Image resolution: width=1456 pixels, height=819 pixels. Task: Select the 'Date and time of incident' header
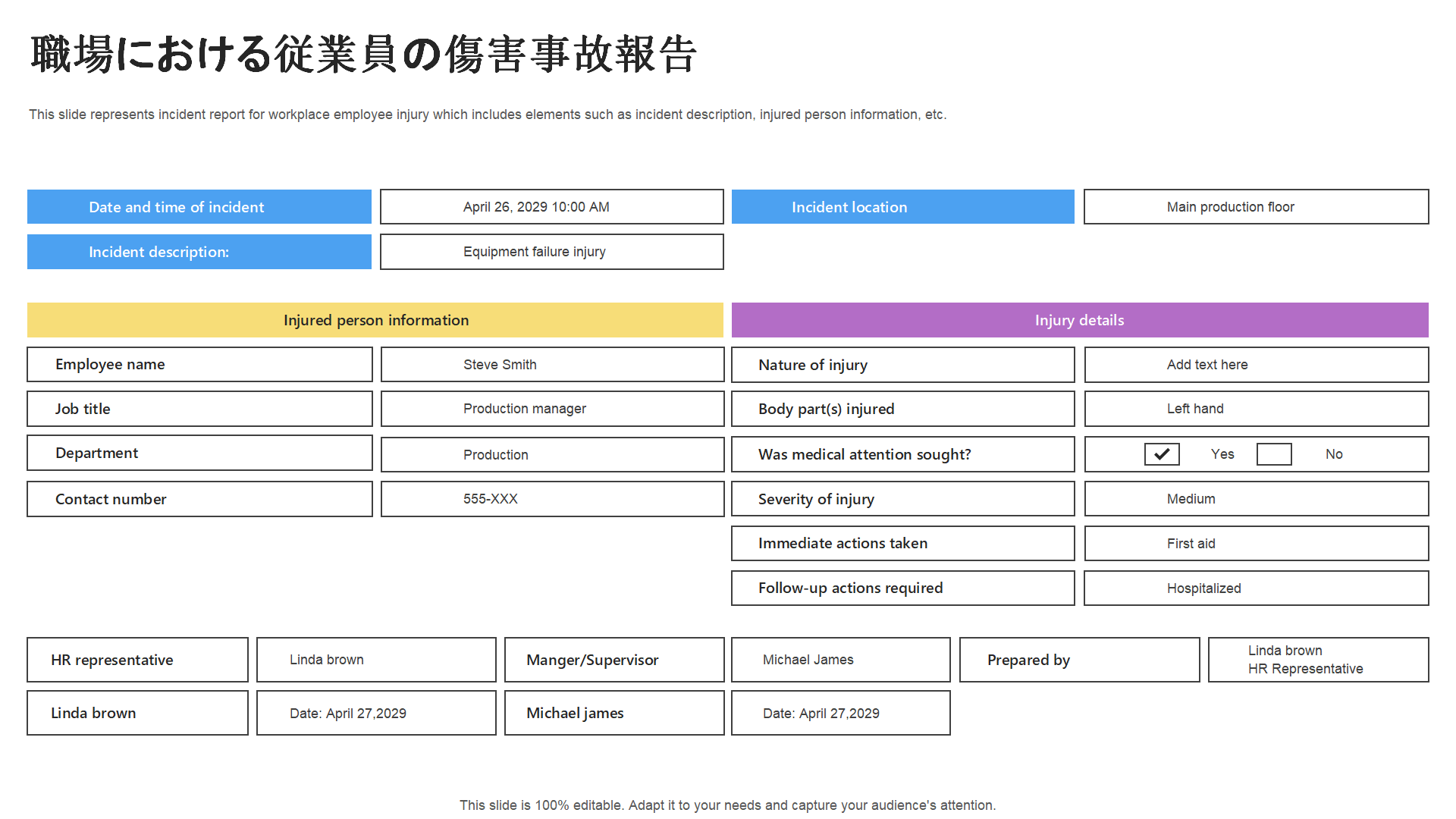tap(199, 207)
